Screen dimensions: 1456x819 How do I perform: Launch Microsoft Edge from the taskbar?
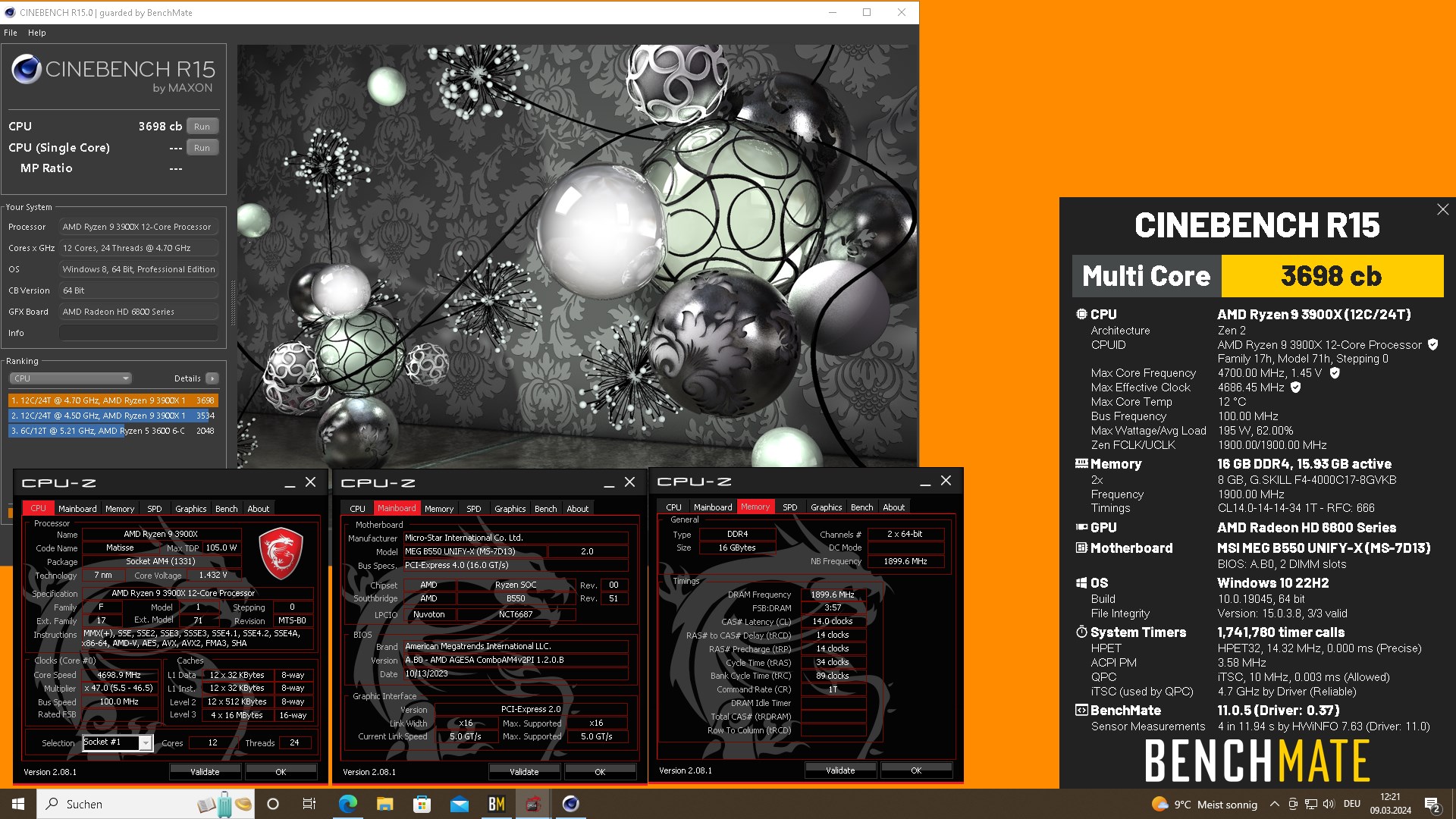pyautogui.click(x=347, y=804)
